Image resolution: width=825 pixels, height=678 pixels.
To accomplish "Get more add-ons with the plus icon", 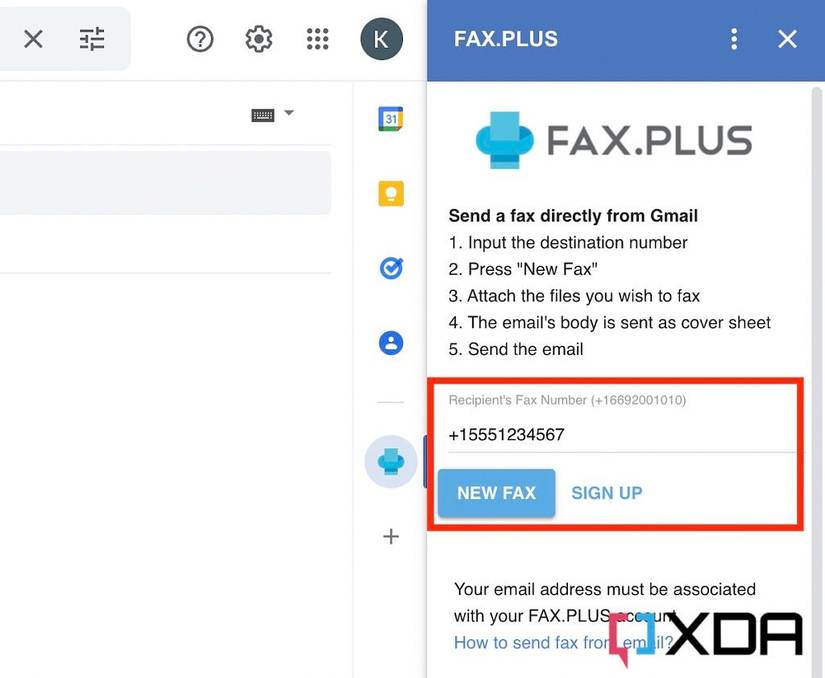I will 391,537.
